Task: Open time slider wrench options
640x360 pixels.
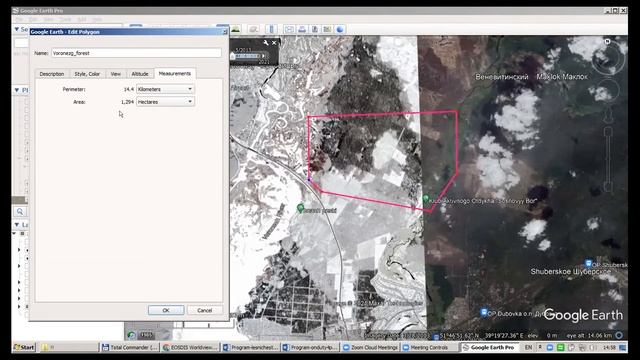Action: click(266, 42)
